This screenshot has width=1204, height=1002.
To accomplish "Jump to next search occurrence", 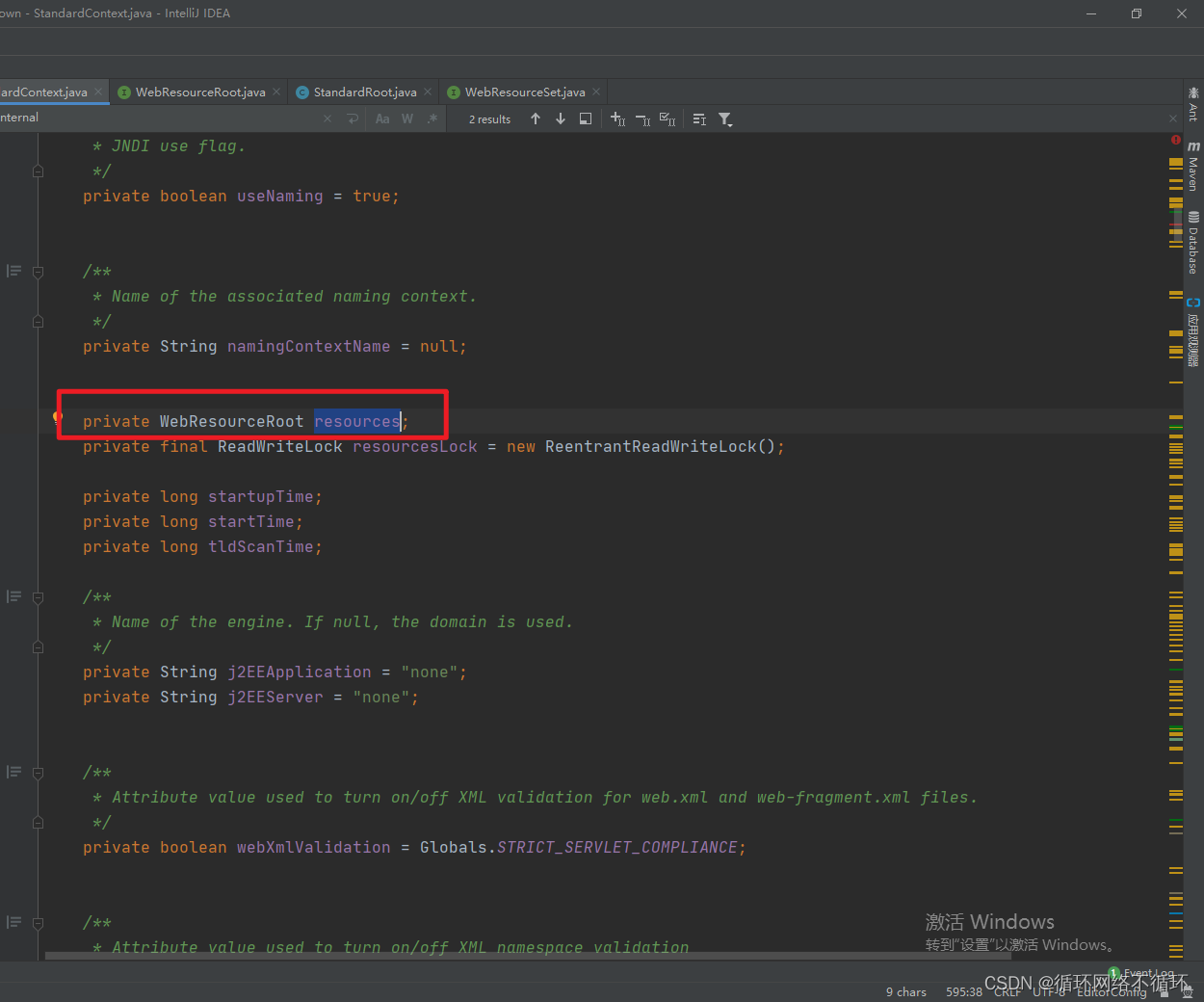I will click(x=560, y=119).
